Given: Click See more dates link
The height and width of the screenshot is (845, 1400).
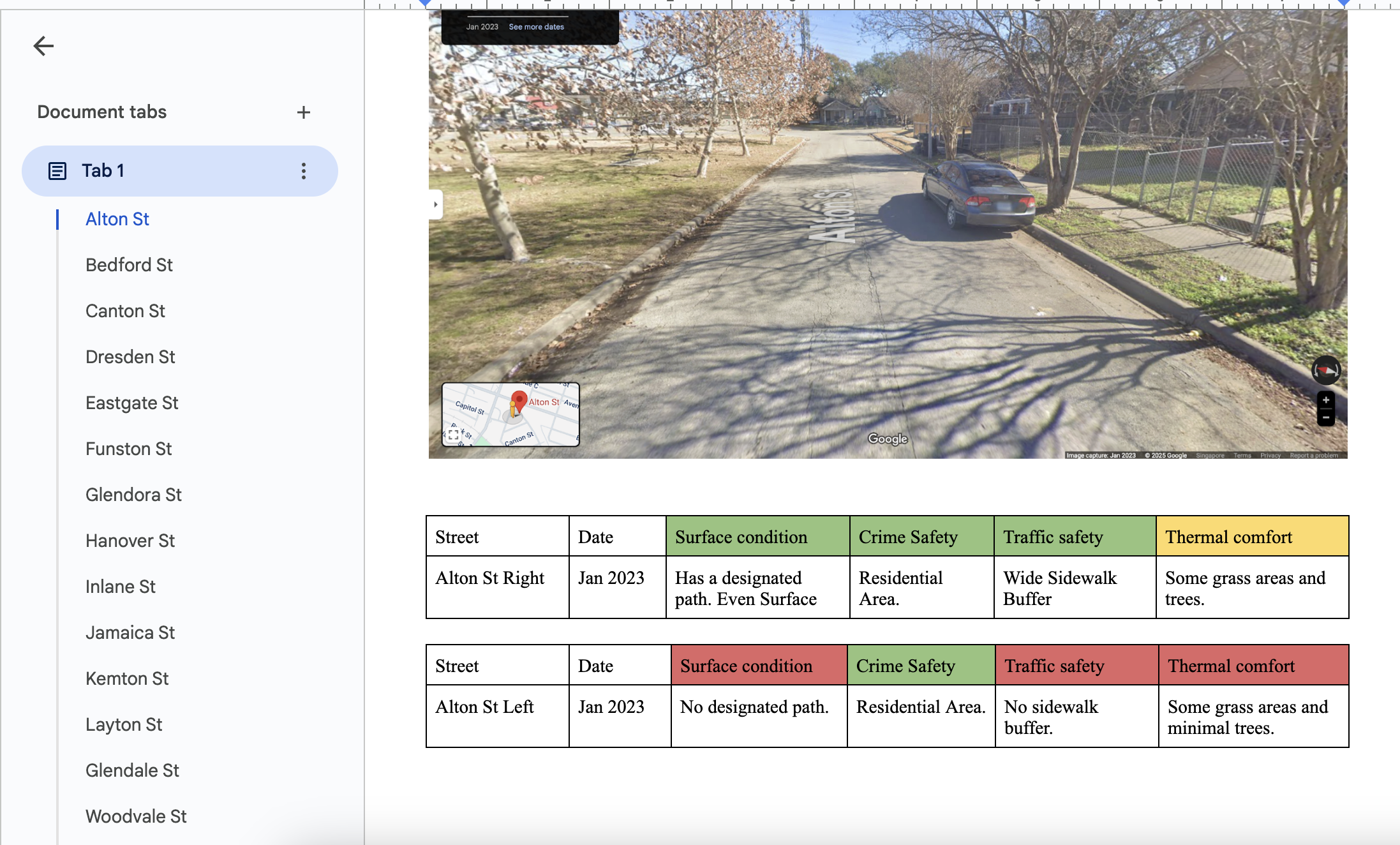Looking at the screenshot, I should tap(536, 27).
